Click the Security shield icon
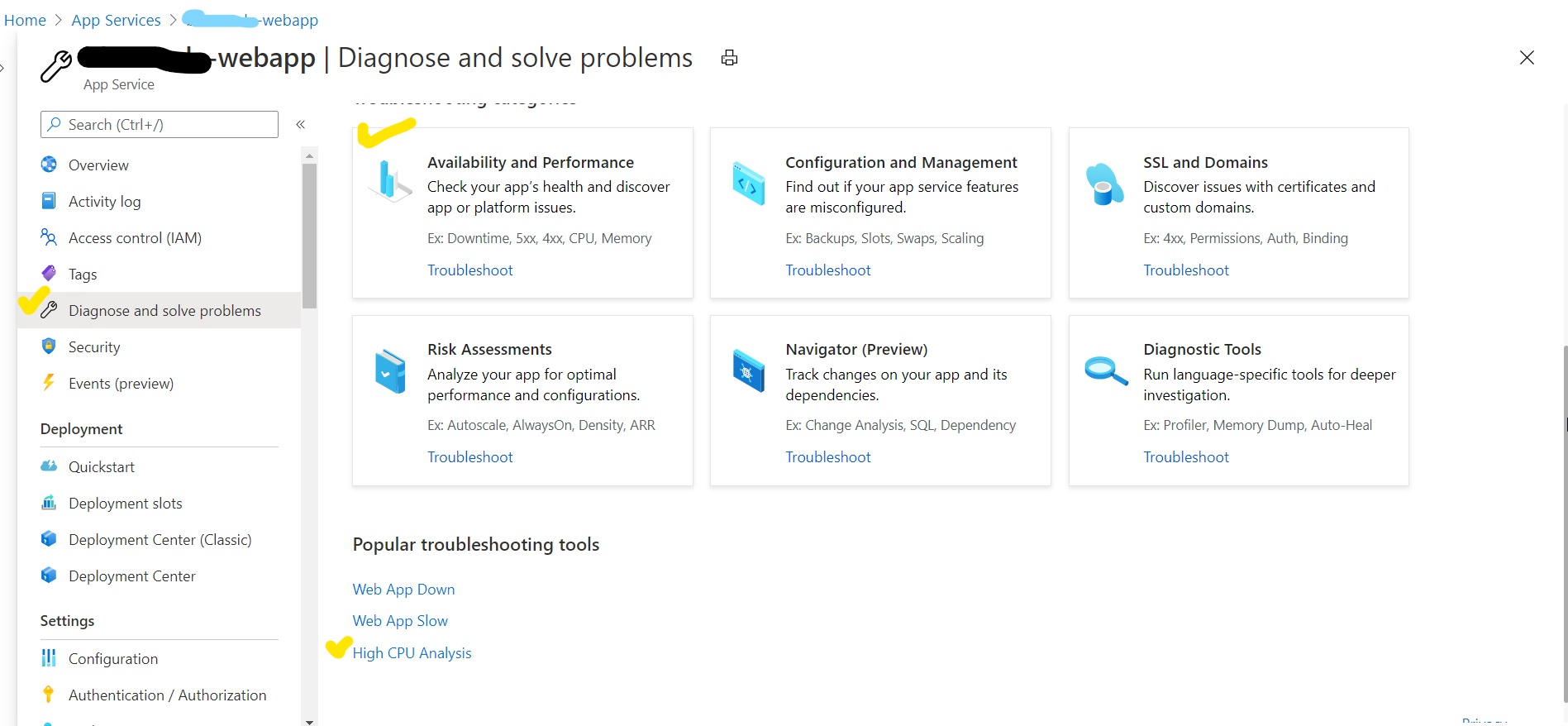1568x726 pixels. coord(49,346)
